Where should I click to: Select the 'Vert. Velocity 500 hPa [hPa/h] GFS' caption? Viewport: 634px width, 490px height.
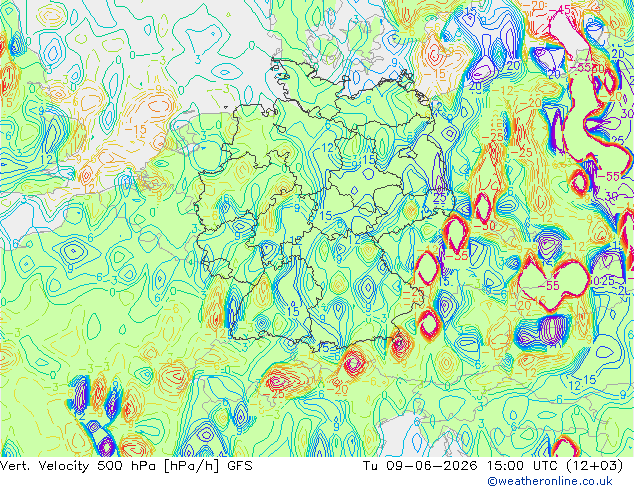(x=126, y=466)
